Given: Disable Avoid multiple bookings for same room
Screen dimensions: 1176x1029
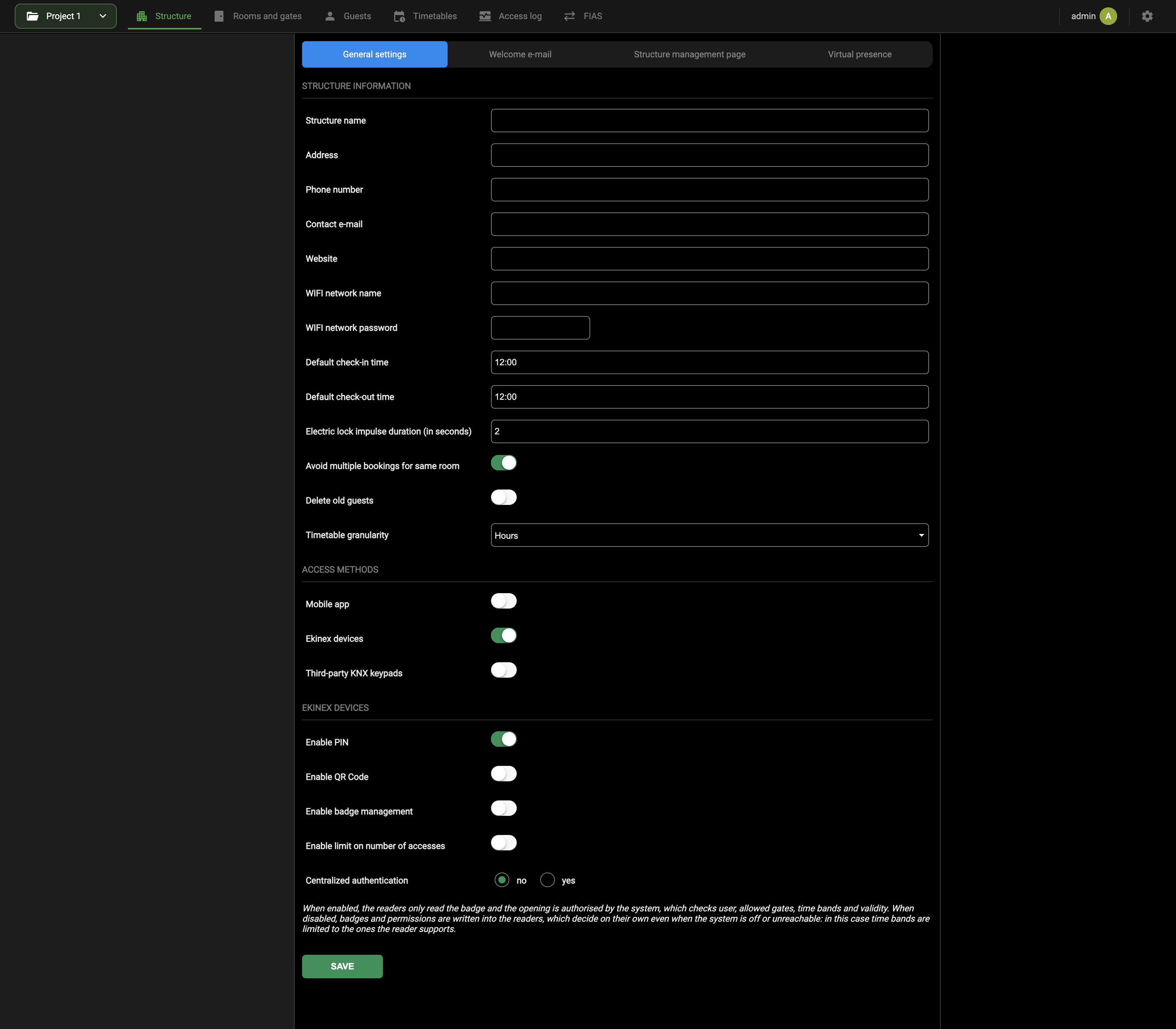Looking at the screenshot, I should (x=503, y=463).
